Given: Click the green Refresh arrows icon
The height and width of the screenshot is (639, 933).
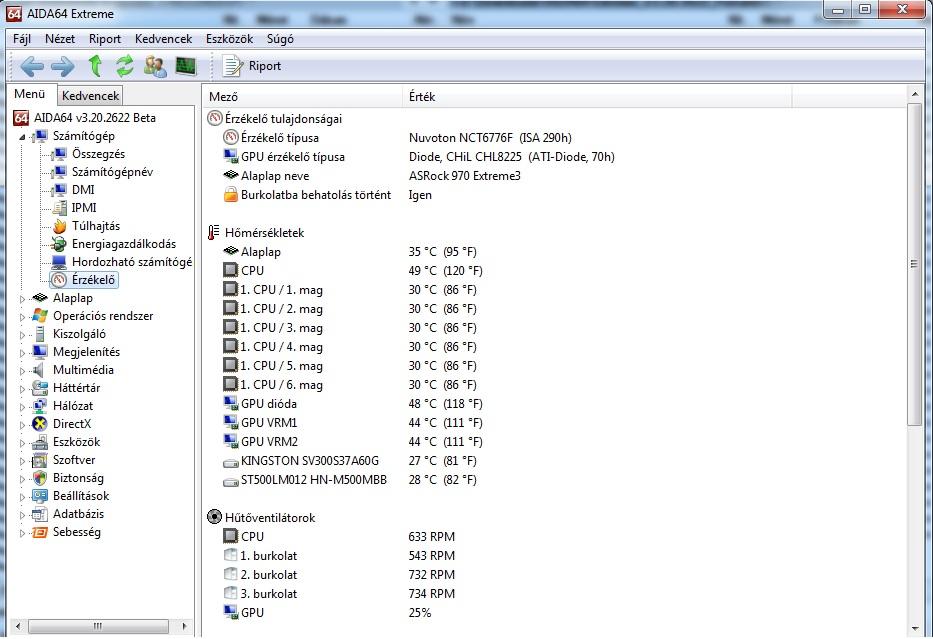Looking at the screenshot, I should click(x=125, y=65).
